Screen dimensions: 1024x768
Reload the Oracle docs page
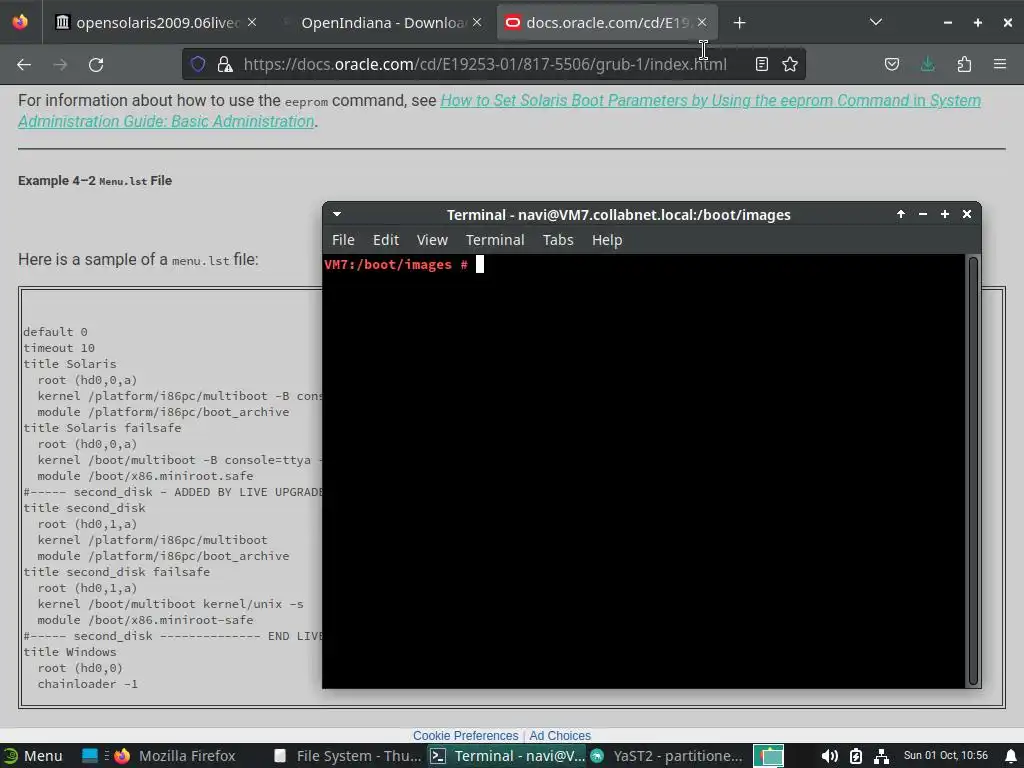pos(96,65)
